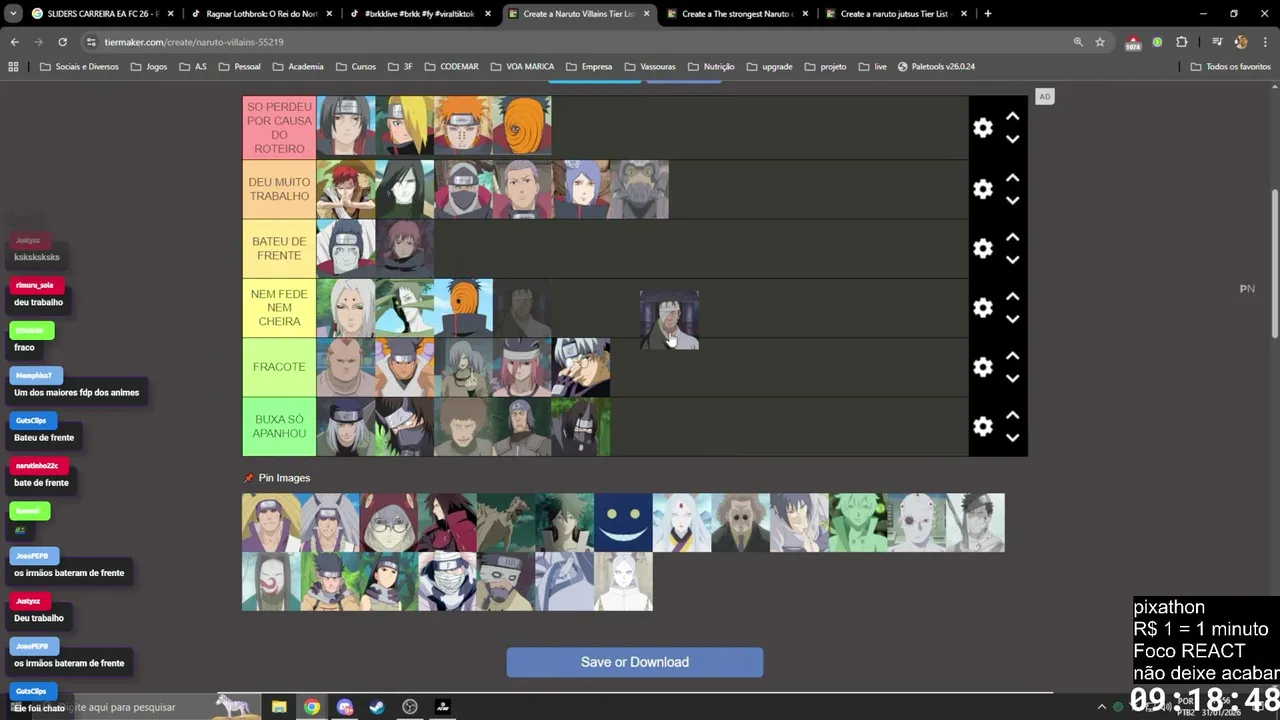Click FRACOTE tier label
Viewport: 1280px width, 720px height.
(279, 367)
